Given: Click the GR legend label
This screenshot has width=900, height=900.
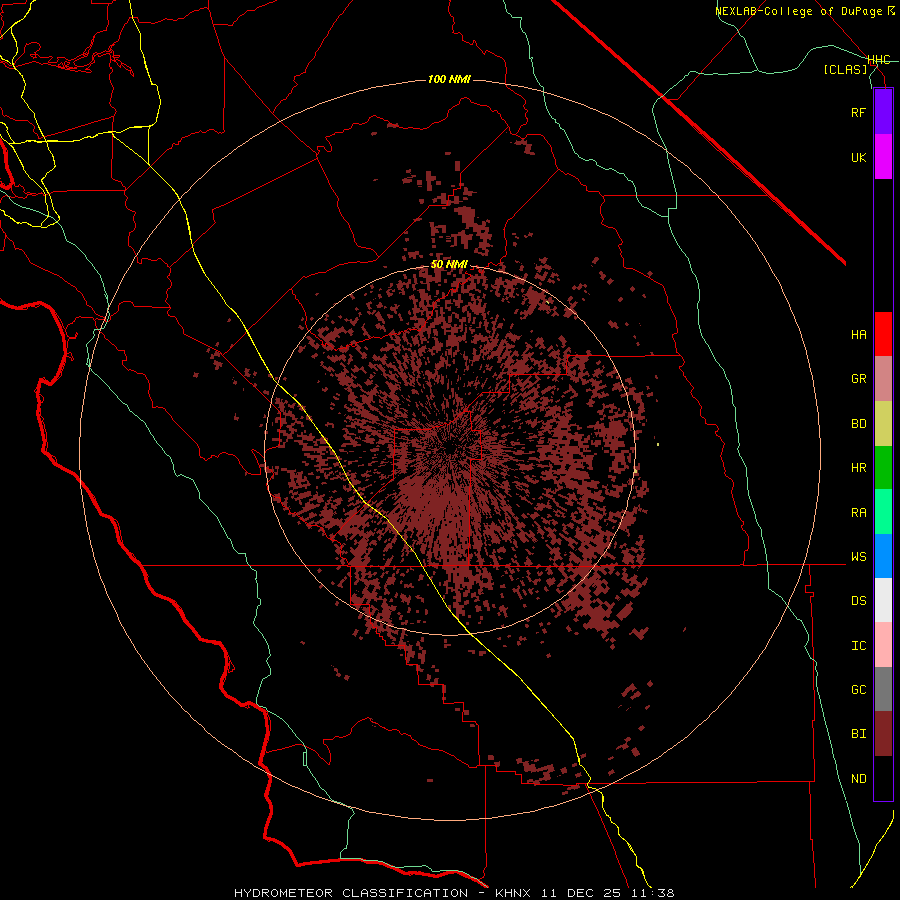Looking at the screenshot, I should (x=858, y=379).
